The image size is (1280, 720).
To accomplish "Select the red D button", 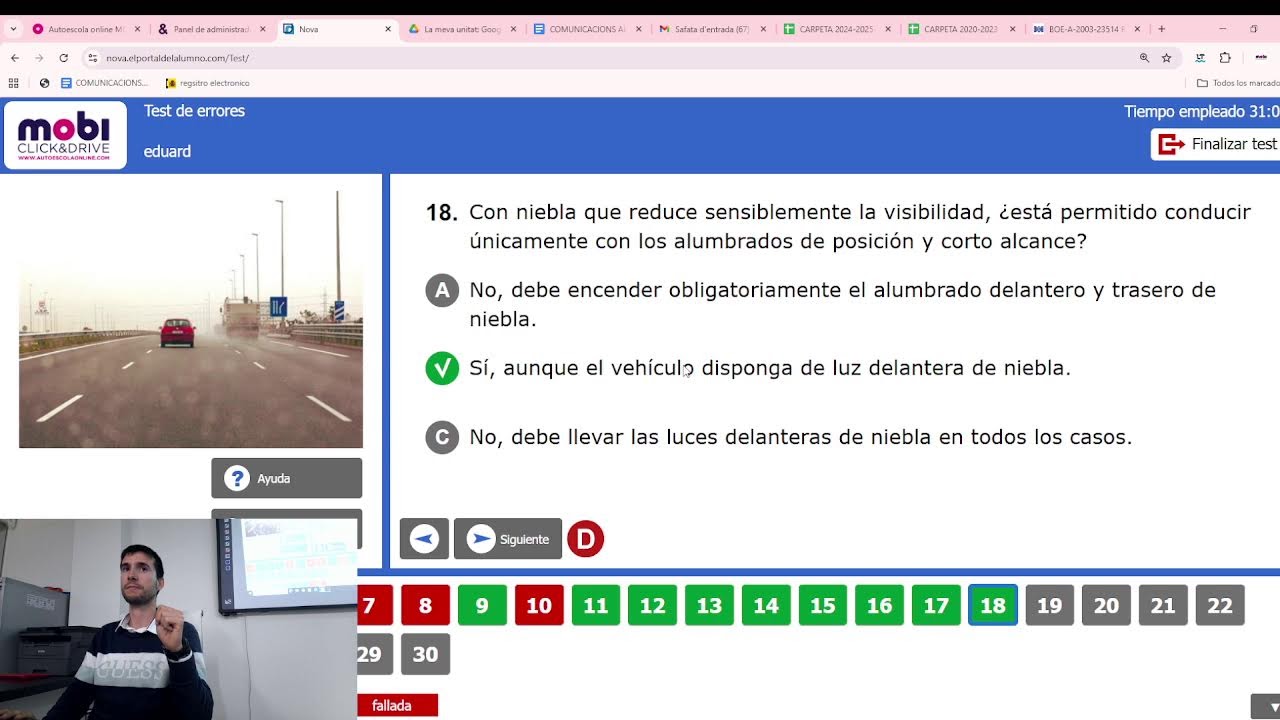I will tap(586, 539).
